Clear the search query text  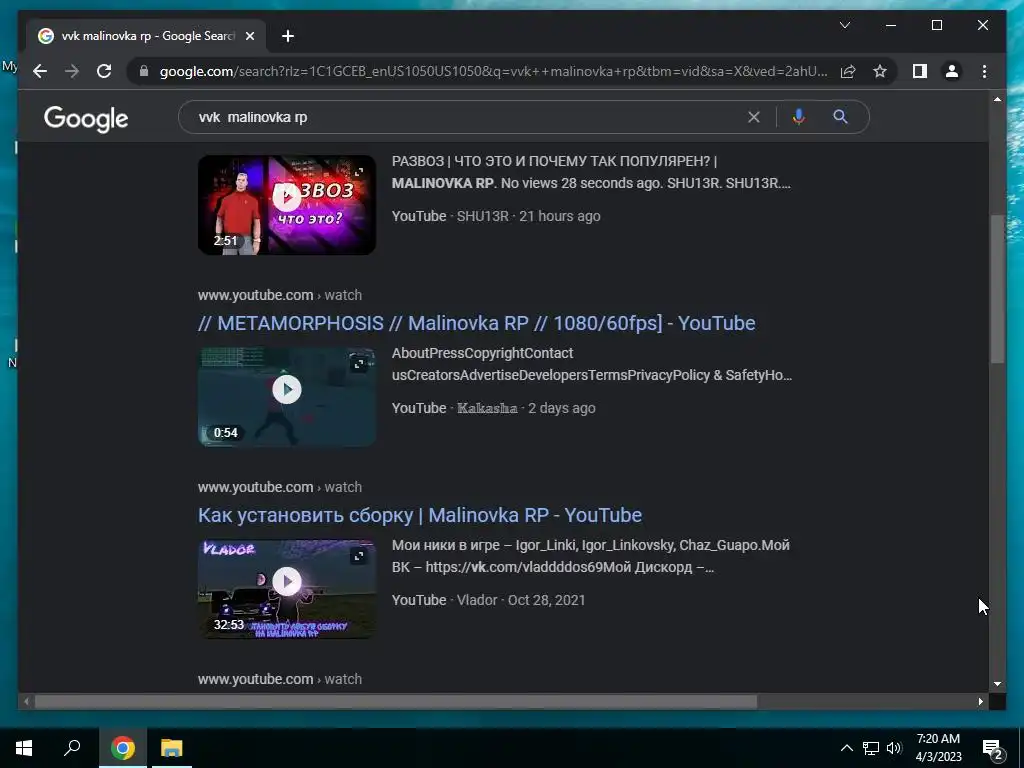click(754, 117)
